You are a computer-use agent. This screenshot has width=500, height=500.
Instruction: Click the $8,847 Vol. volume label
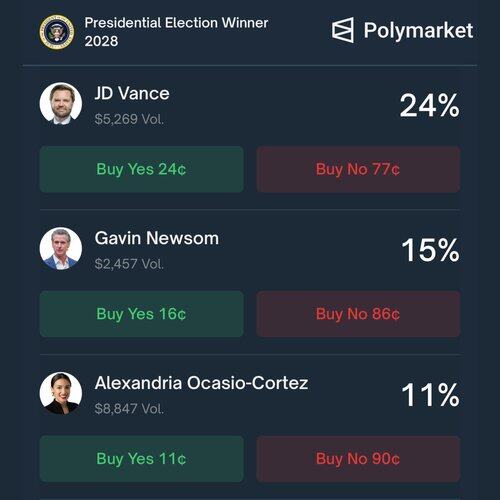[129, 409]
